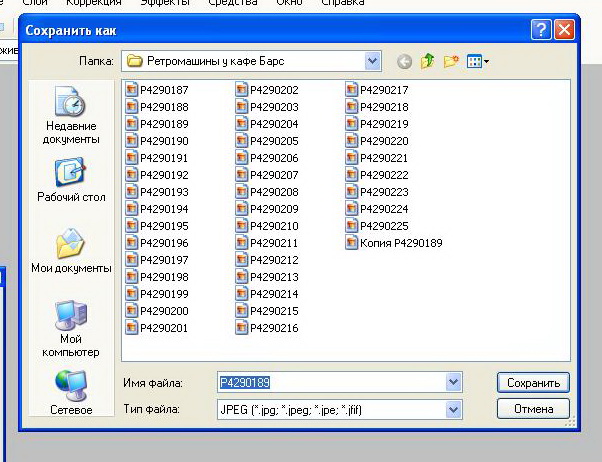
Task: Open Мои документы shortcut
Action: click(x=70, y=251)
